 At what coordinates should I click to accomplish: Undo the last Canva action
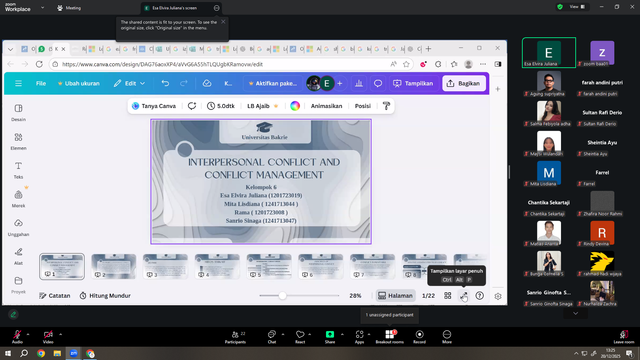(x=165, y=83)
